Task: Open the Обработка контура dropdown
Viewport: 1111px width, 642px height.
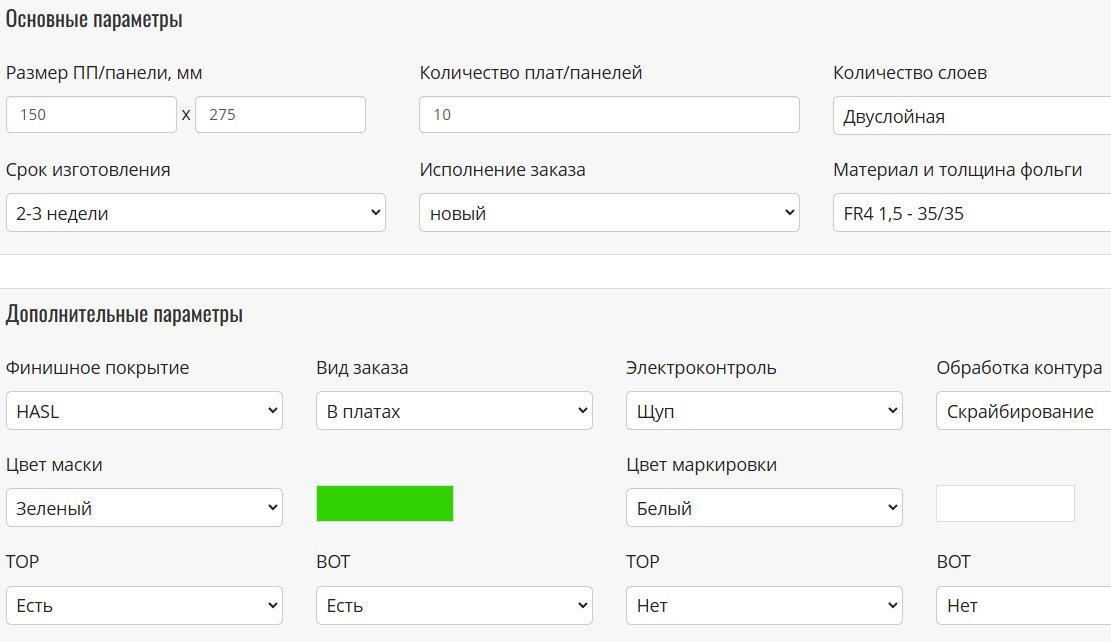Action: click(x=1023, y=411)
